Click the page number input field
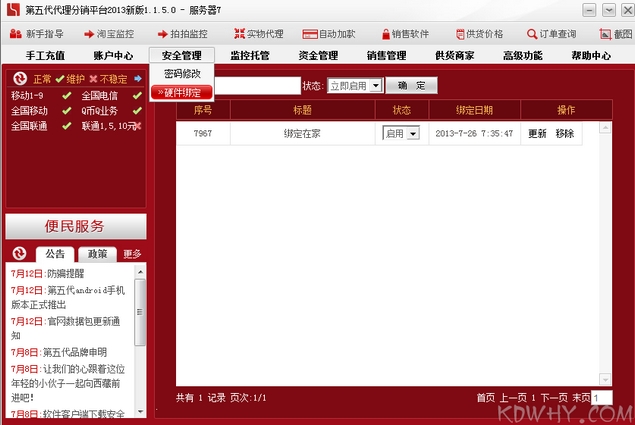This screenshot has height=425, width=635. click(x=601, y=398)
